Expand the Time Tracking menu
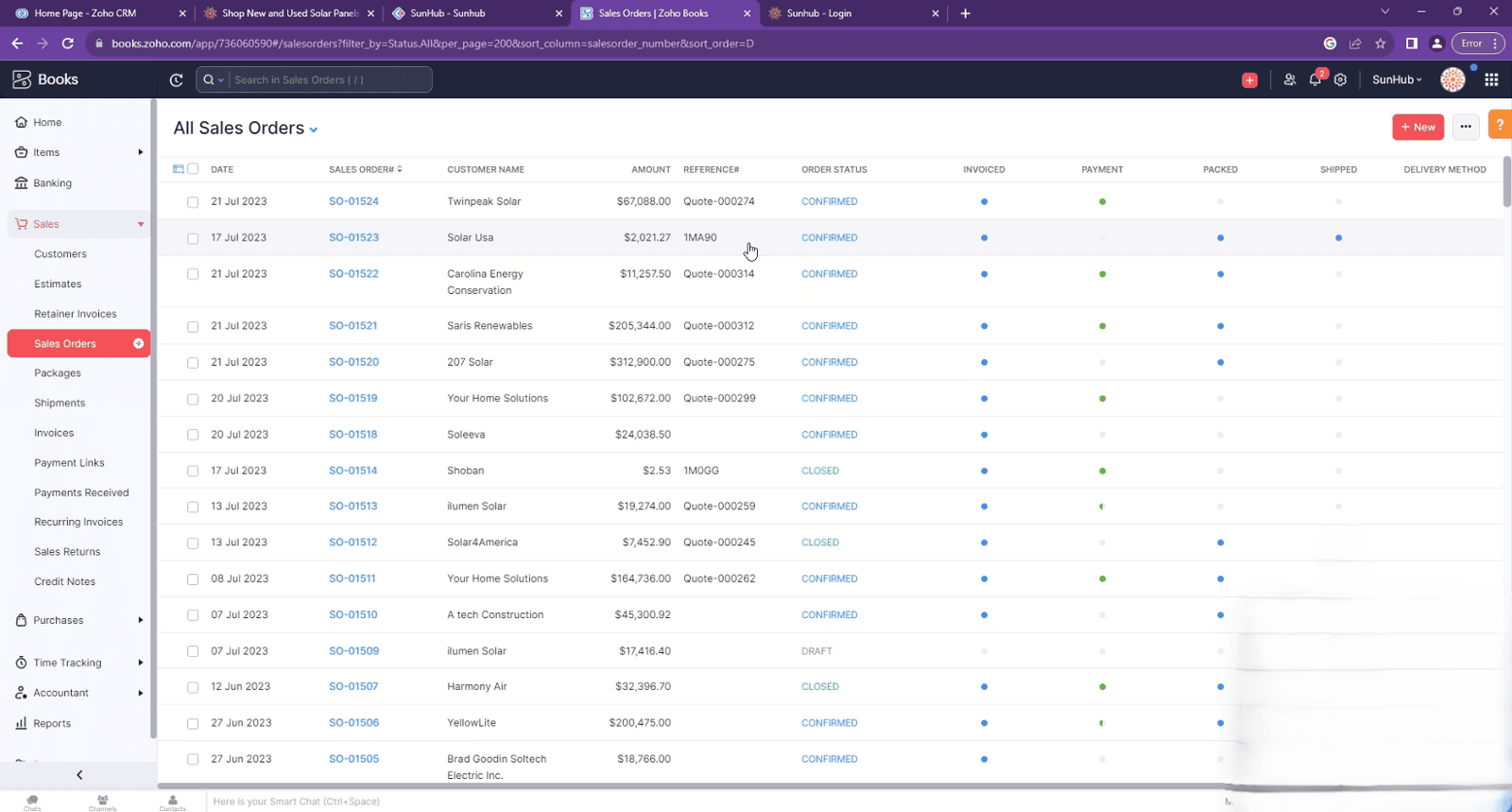This screenshot has width=1512, height=812. coord(78,663)
